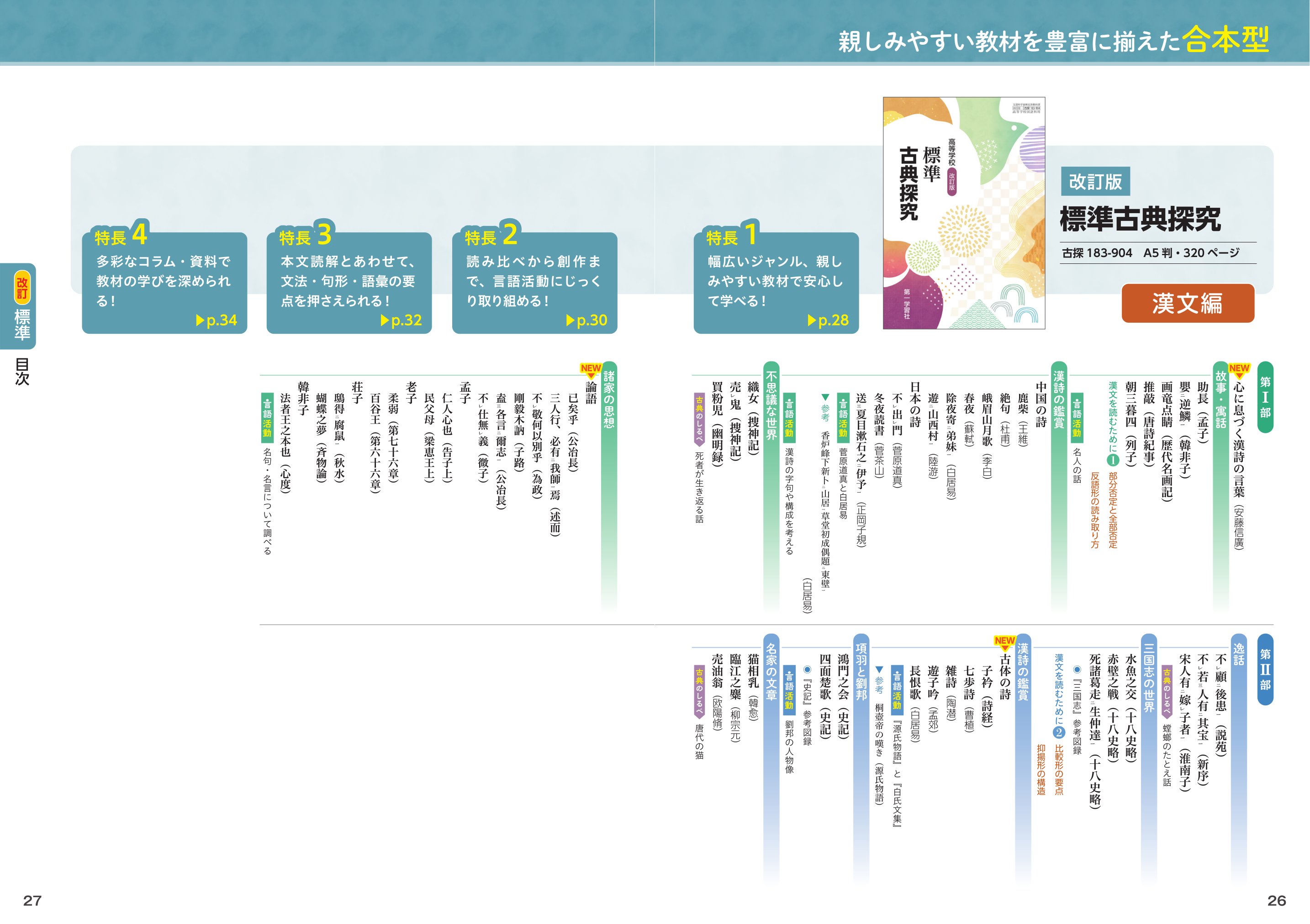Click the 古探 183-904 A5判・320ページ line
This screenshot has height=924, width=1310.
1151,252
